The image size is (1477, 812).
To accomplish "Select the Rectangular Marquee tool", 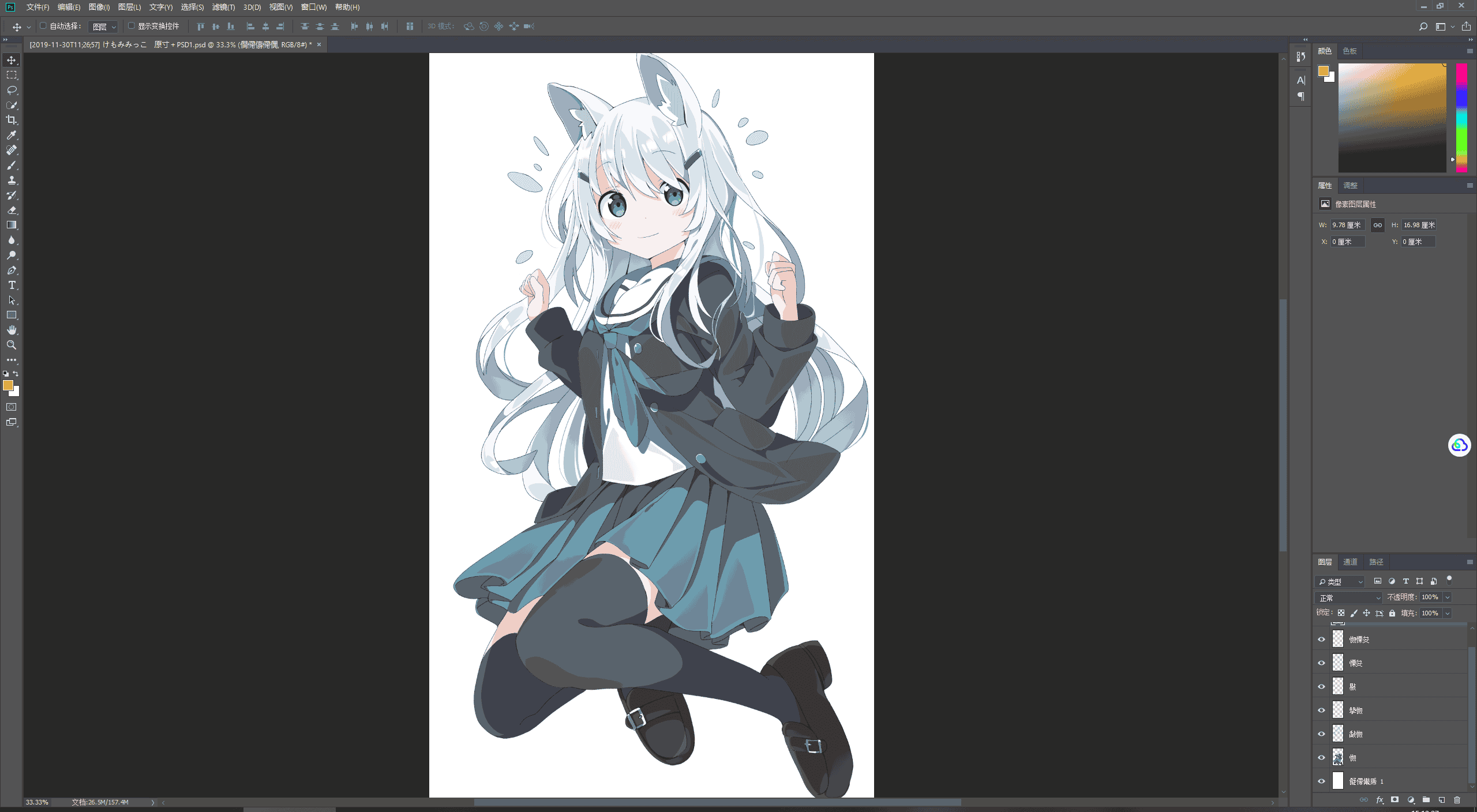I will (x=12, y=75).
